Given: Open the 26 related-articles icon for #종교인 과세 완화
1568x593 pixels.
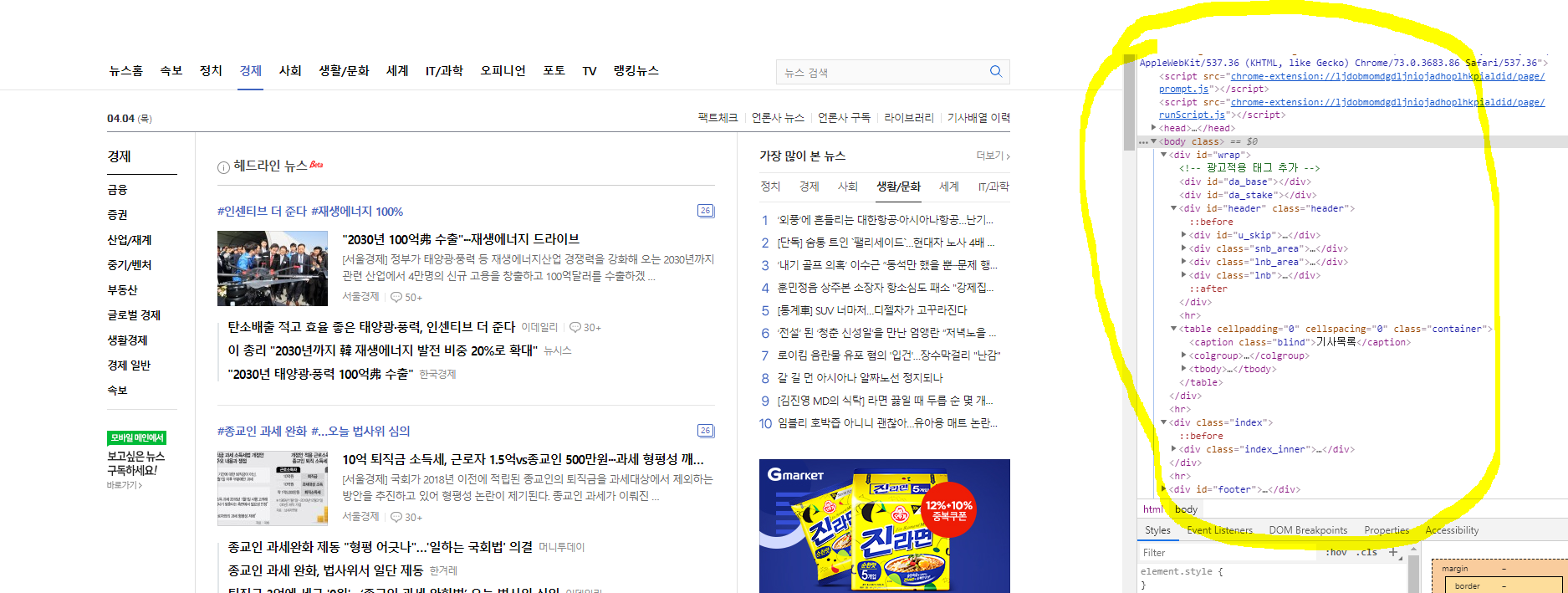Looking at the screenshot, I should [706, 431].
